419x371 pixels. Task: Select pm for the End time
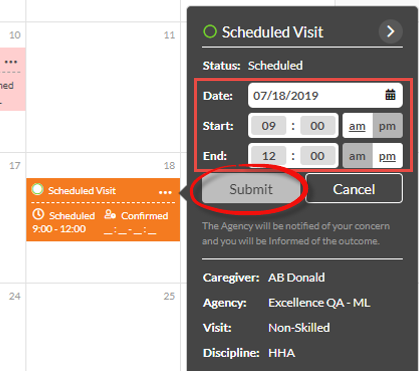pos(387,156)
